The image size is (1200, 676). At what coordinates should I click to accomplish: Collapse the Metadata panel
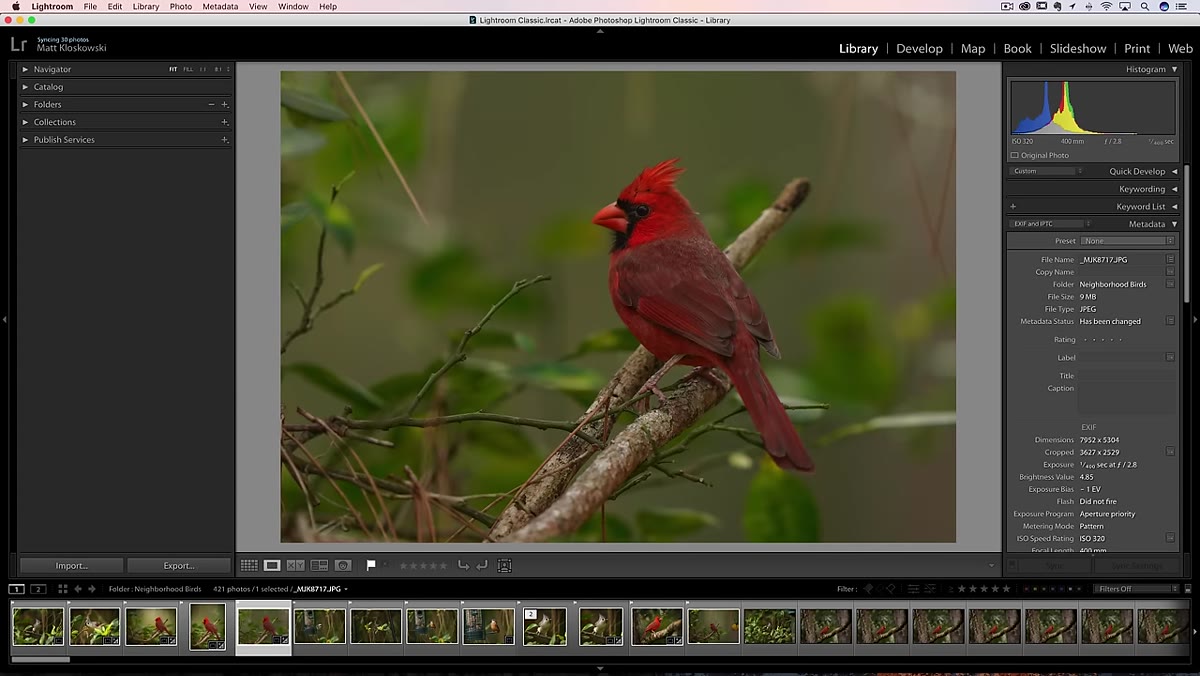coord(1174,224)
